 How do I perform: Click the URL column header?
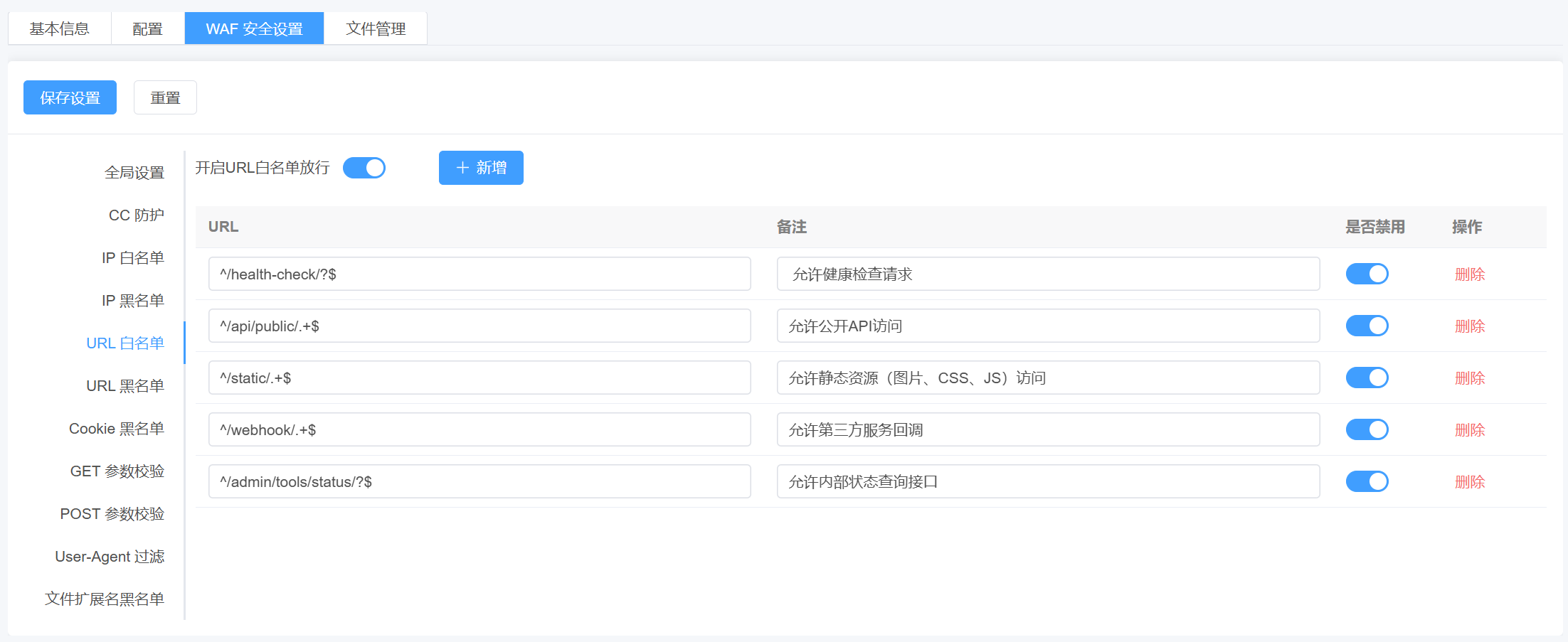[x=223, y=227]
